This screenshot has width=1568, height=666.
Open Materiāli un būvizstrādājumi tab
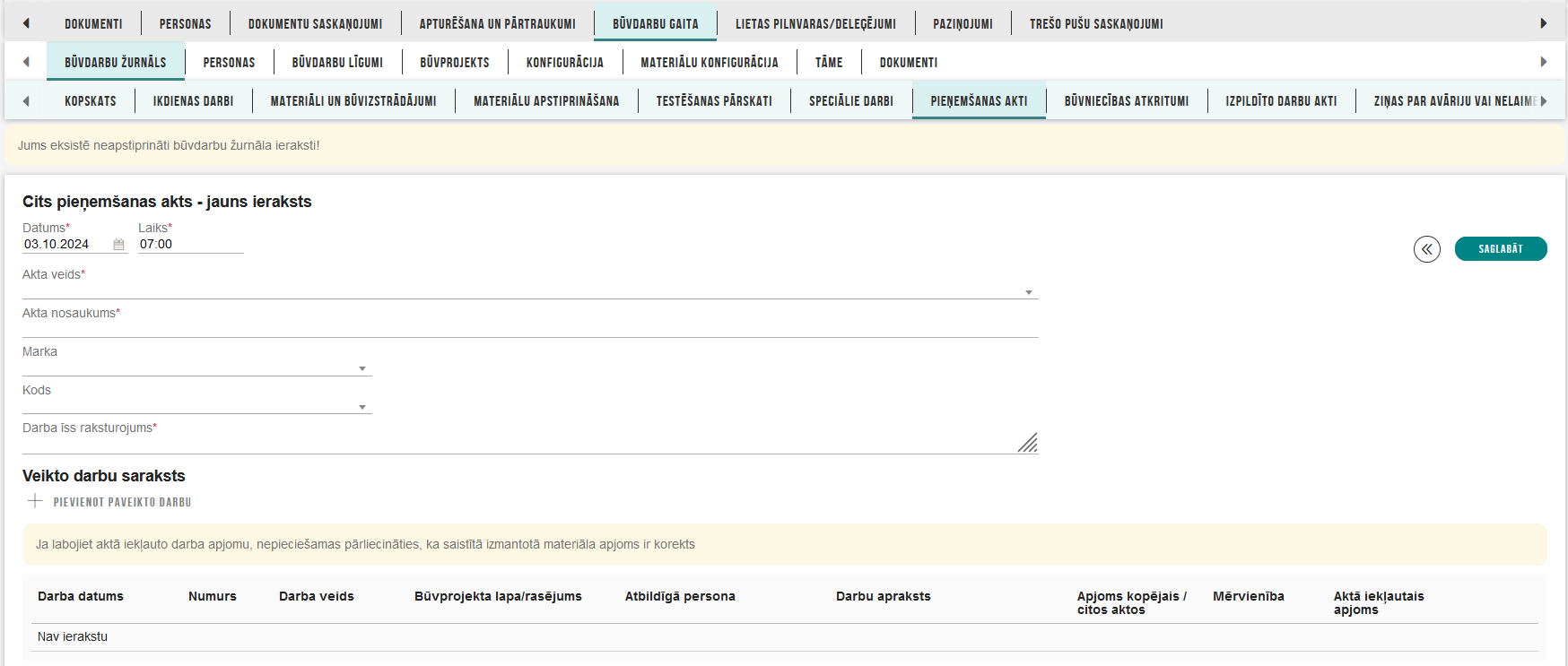(x=353, y=100)
